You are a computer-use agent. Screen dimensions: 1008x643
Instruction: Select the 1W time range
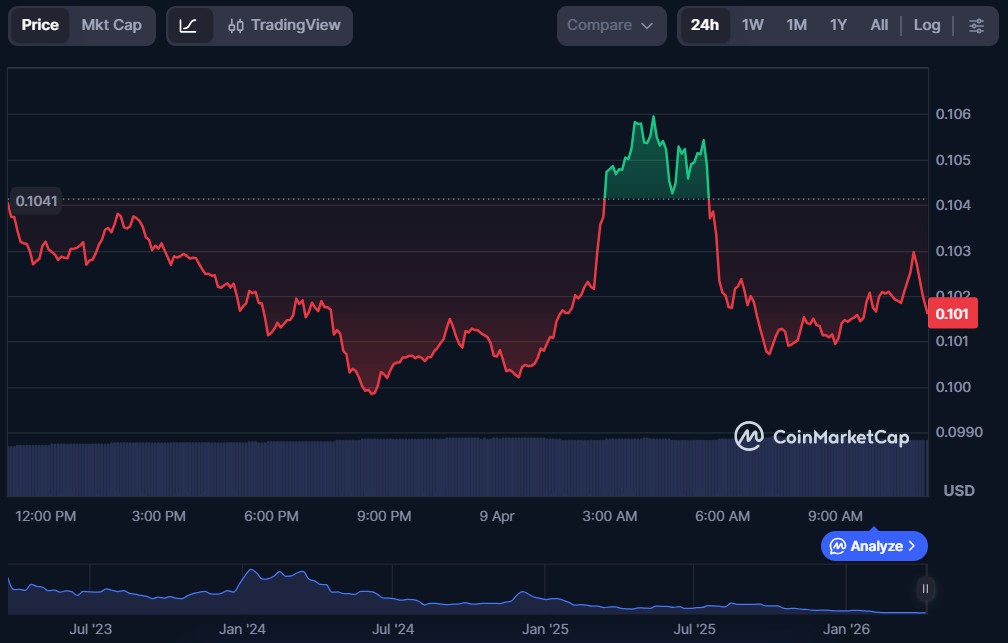(753, 25)
